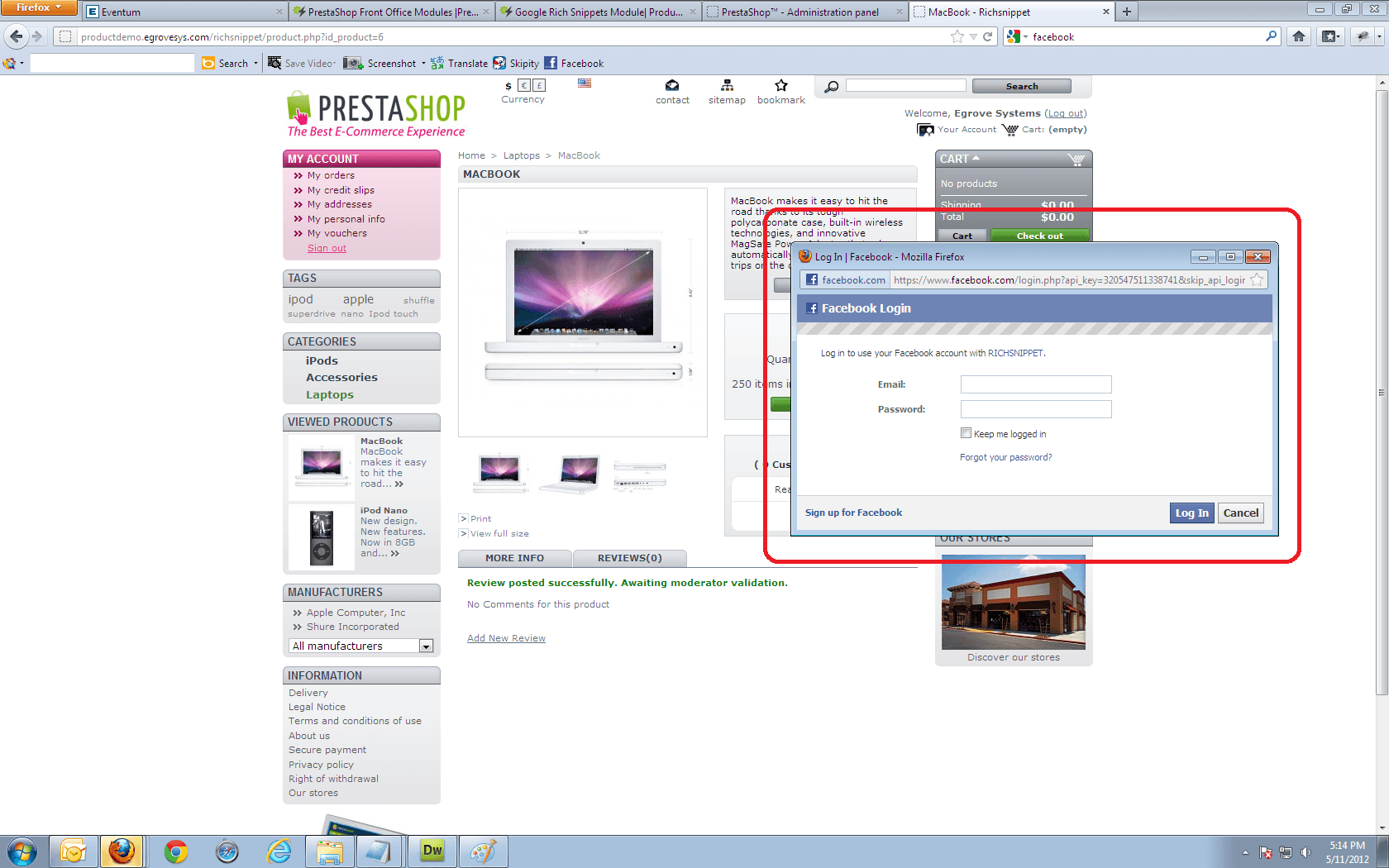
Task: Collapse the CART block with its arrow
Action: click(x=976, y=157)
